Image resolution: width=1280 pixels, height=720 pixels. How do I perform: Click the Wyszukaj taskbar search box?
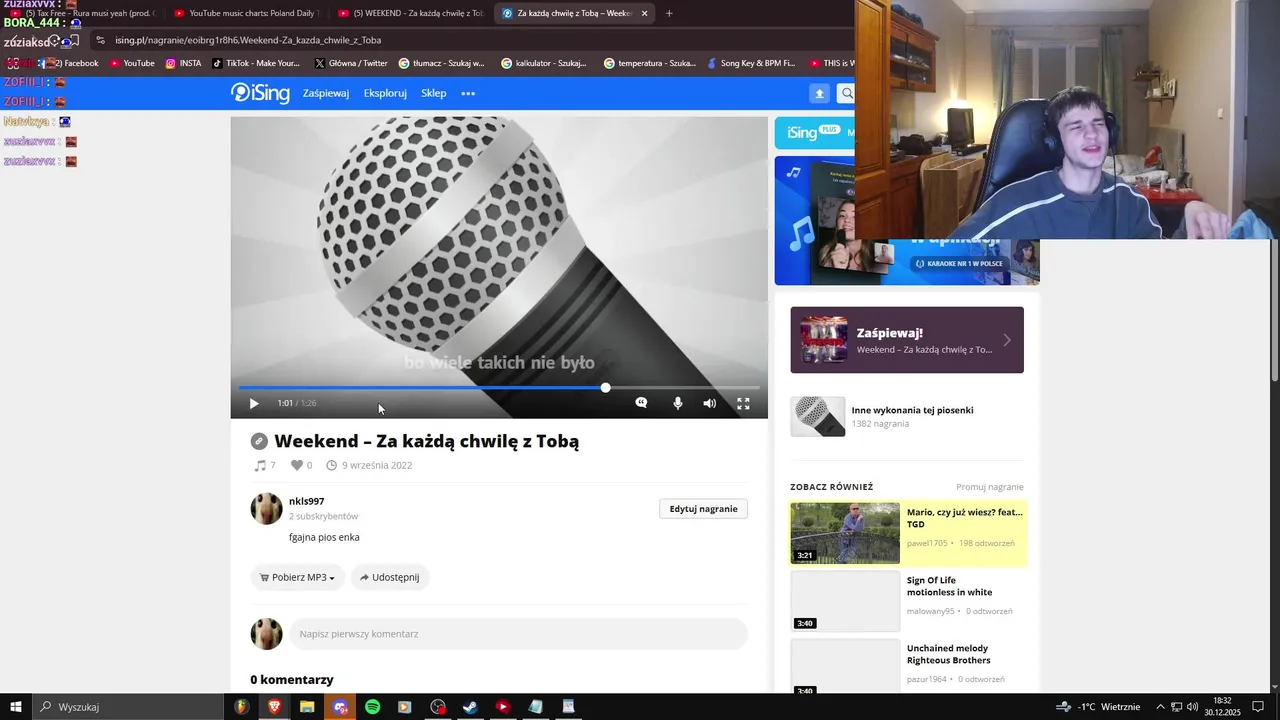coord(127,707)
